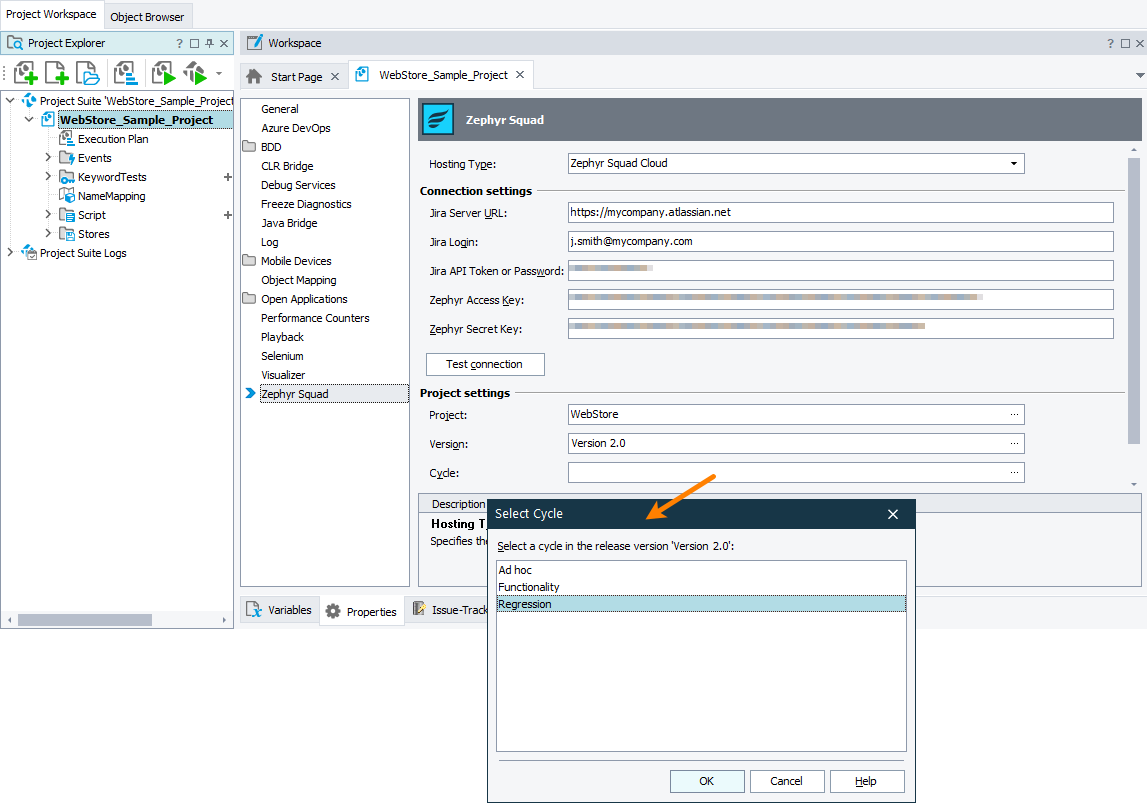The width and height of the screenshot is (1147, 803).
Task: Click the Add Existing Item folder icon
Action: click(88, 73)
